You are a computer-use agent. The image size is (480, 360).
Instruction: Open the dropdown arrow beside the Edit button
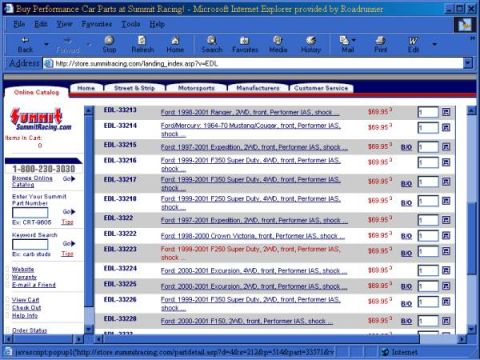coord(434,44)
